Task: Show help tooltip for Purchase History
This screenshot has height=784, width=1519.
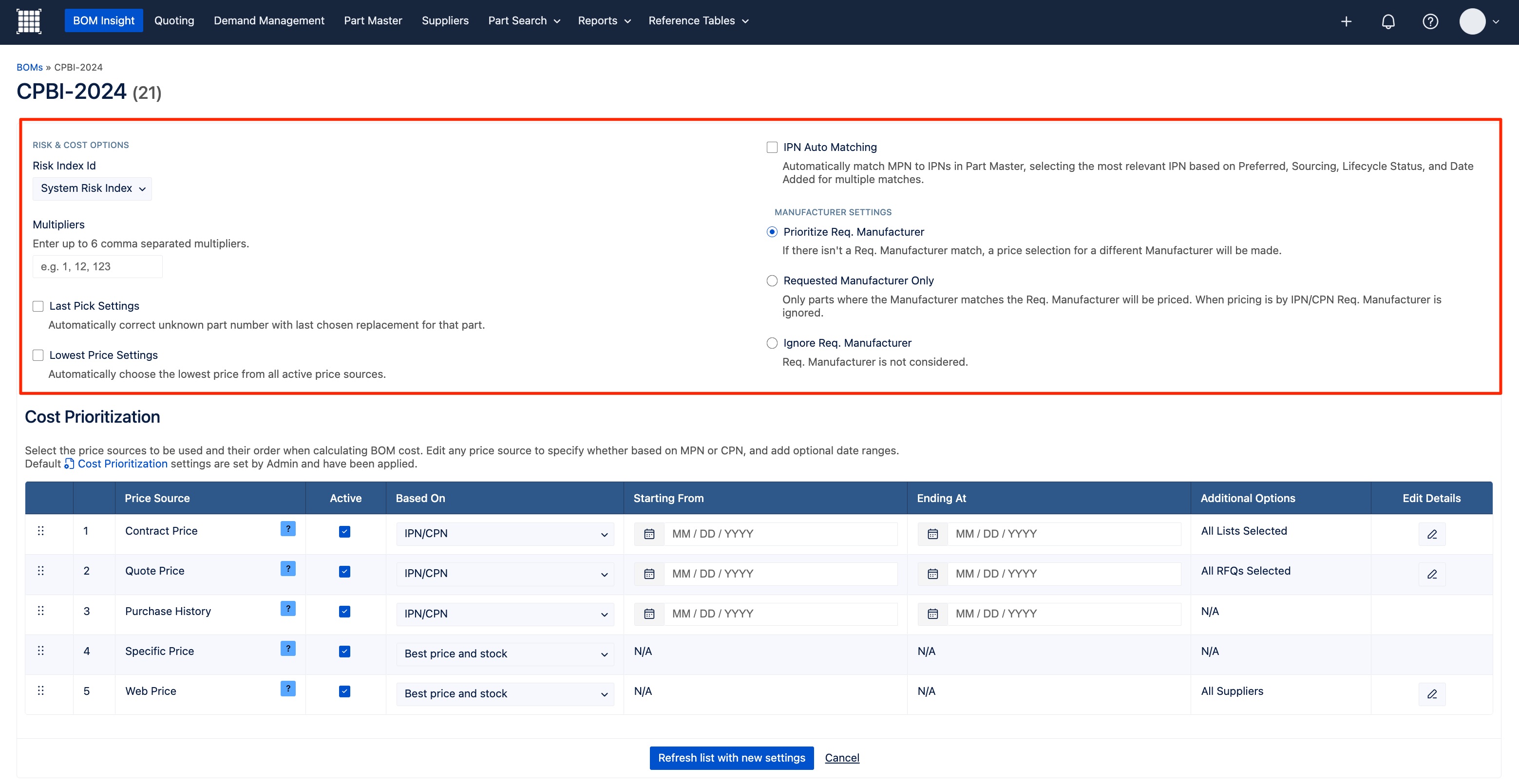Action: 288,608
